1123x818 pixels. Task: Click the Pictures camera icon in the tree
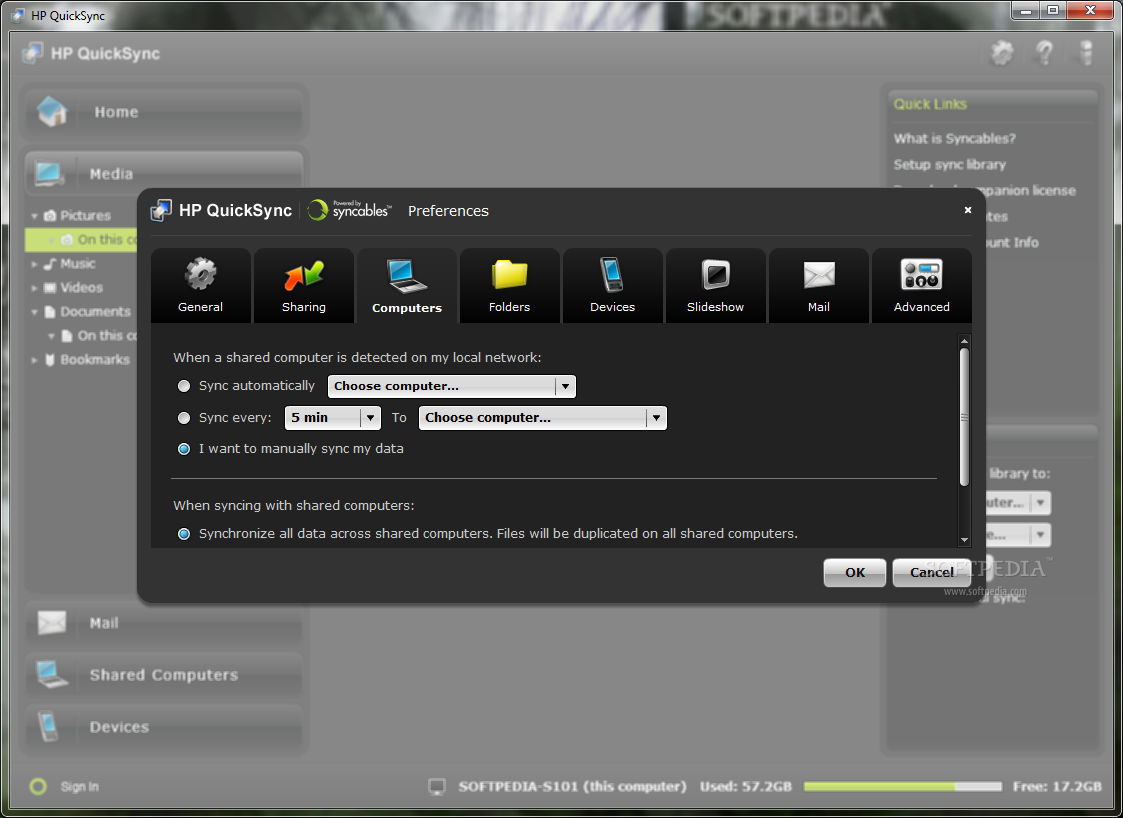pyautogui.click(x=50, y=216)
